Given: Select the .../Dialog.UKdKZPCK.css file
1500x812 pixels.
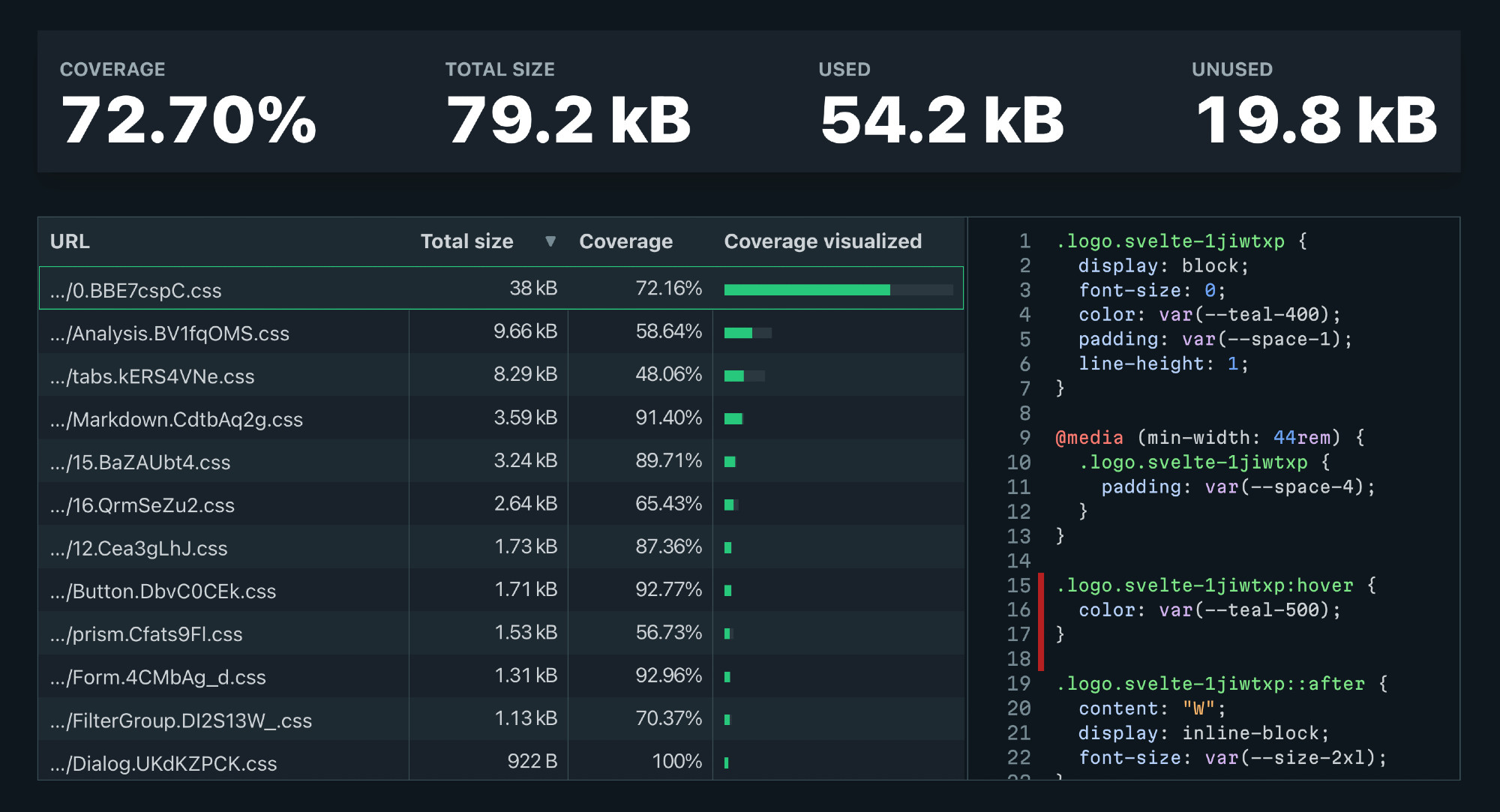Looking at the screenshot, I should coord(163,764).
